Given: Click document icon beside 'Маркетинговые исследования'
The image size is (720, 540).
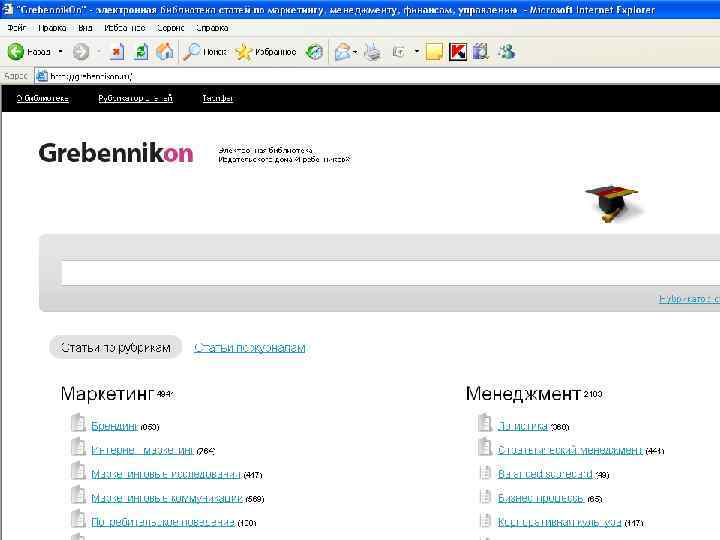Looking at the screenshot, I should (78, 471).
